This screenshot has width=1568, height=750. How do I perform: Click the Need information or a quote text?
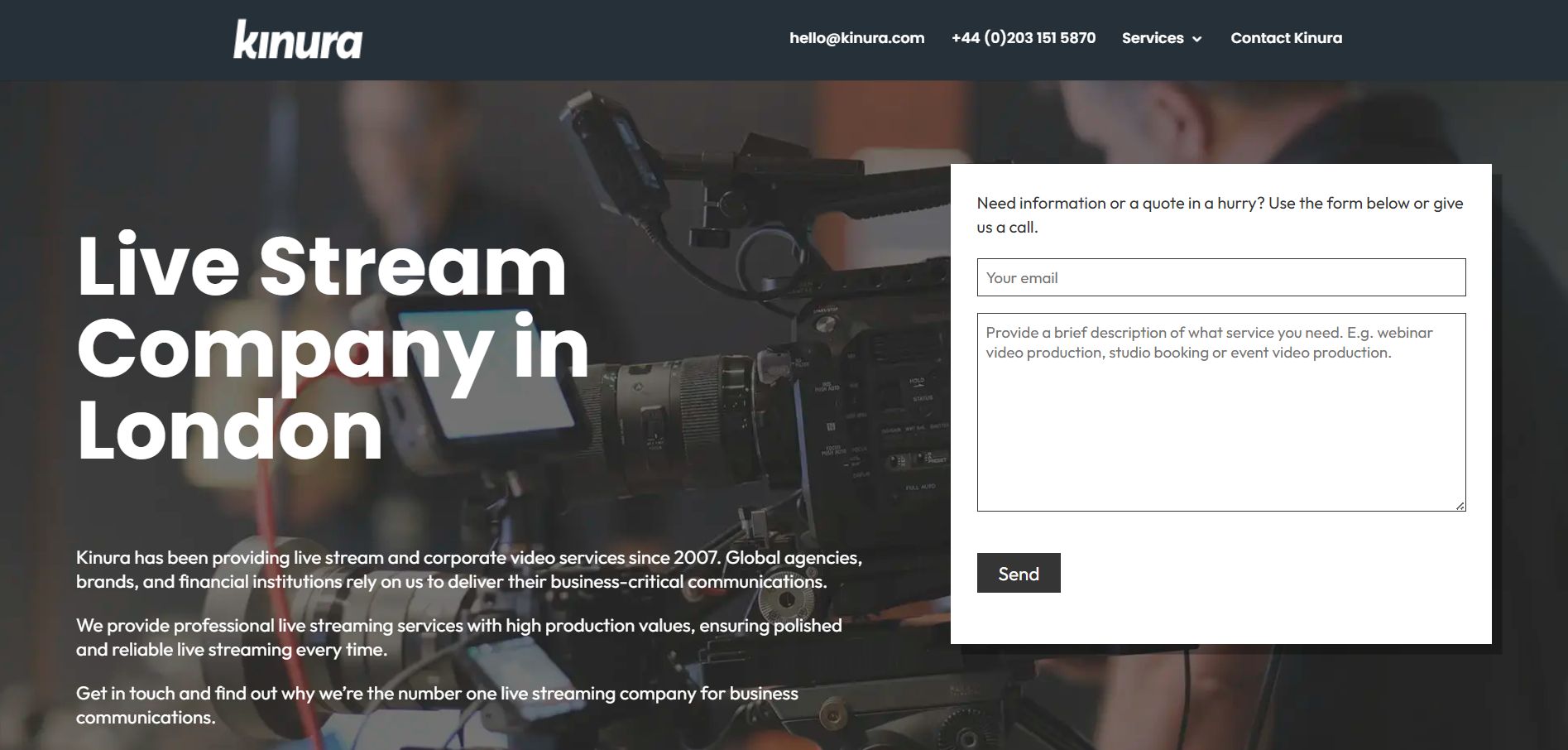[1220, 215]
